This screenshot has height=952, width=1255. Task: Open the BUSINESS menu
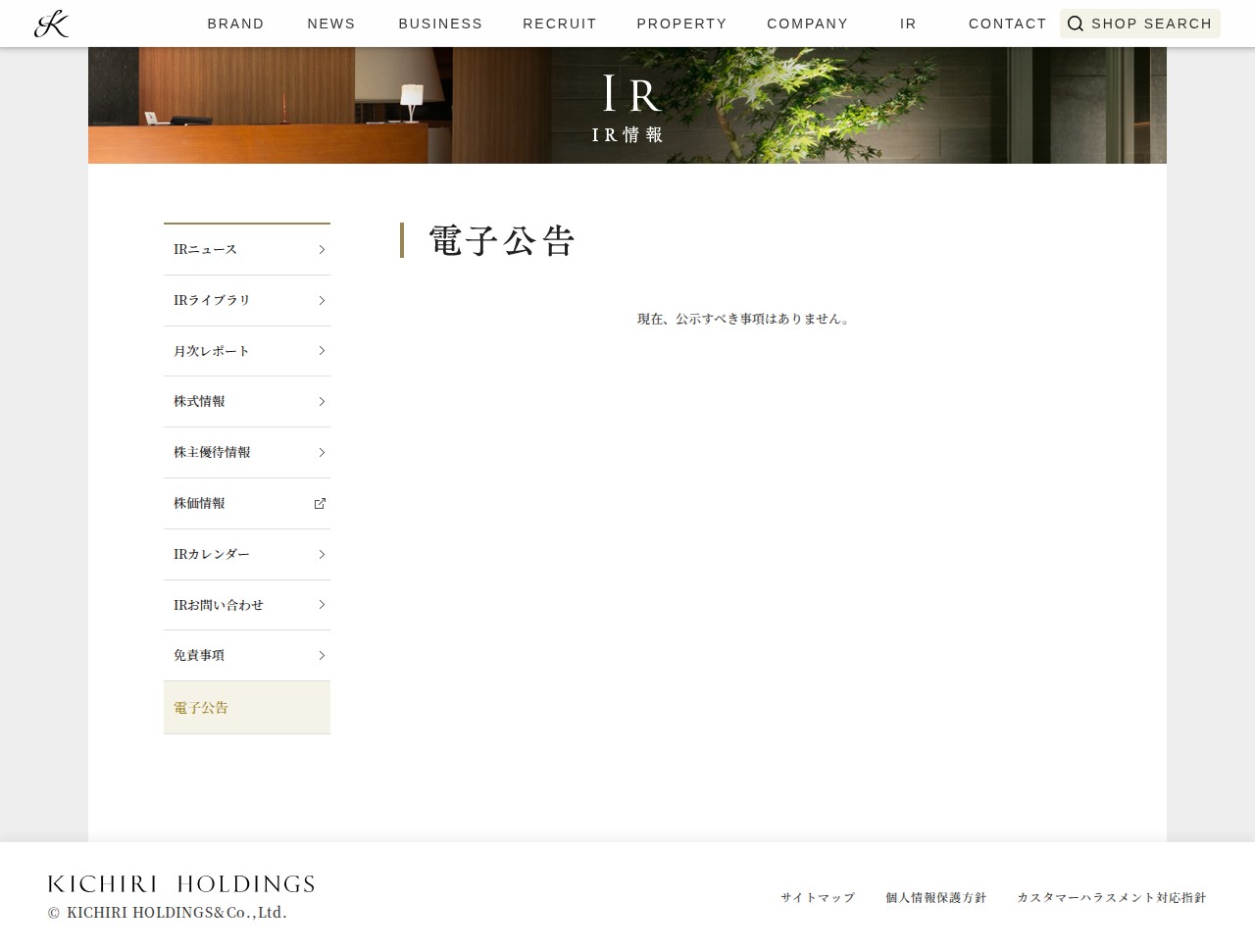click(x=440, y=24)
